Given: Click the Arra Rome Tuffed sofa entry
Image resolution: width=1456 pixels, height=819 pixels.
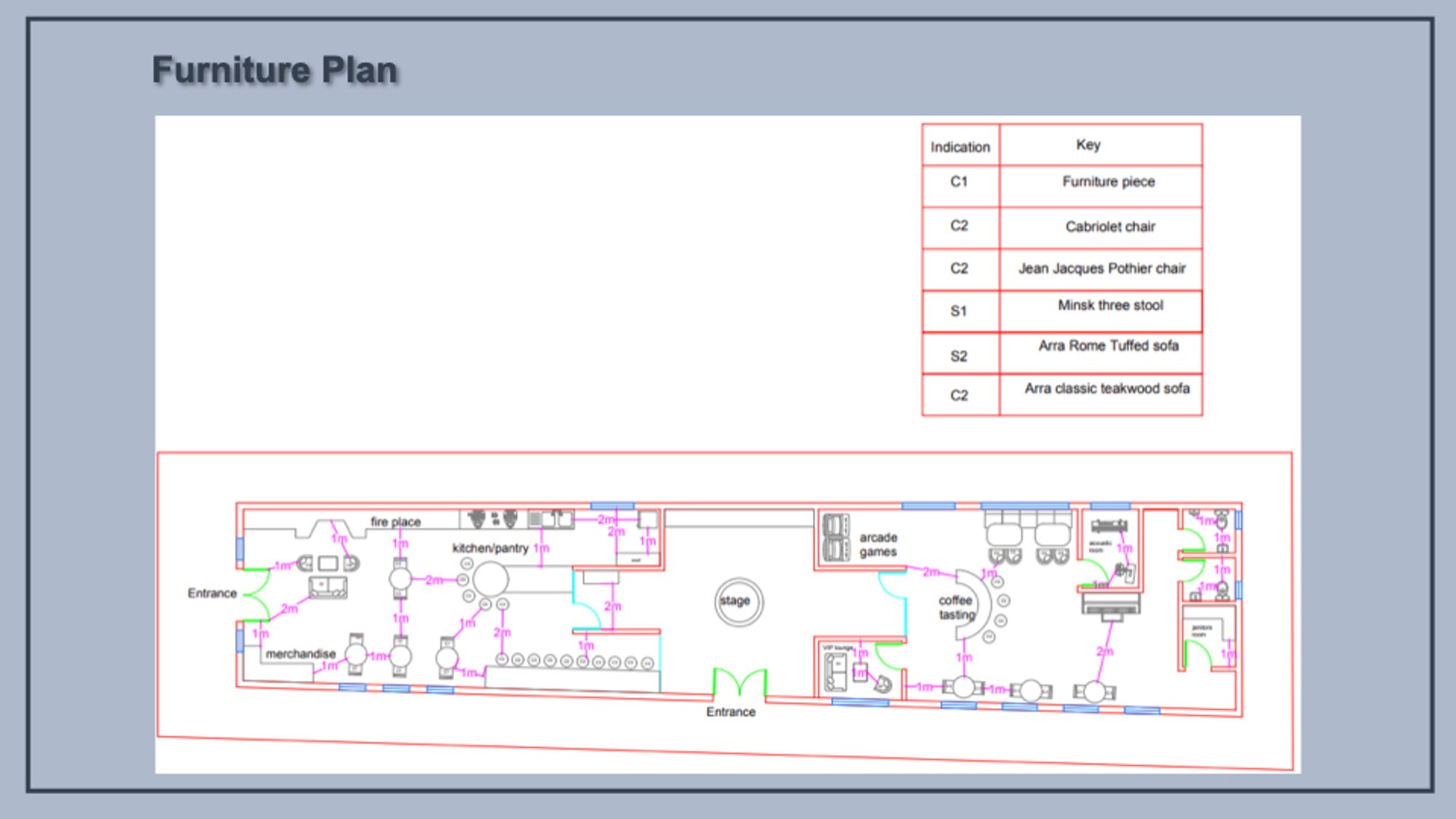Looking at the screenshot, I should tap(1108, 346).
